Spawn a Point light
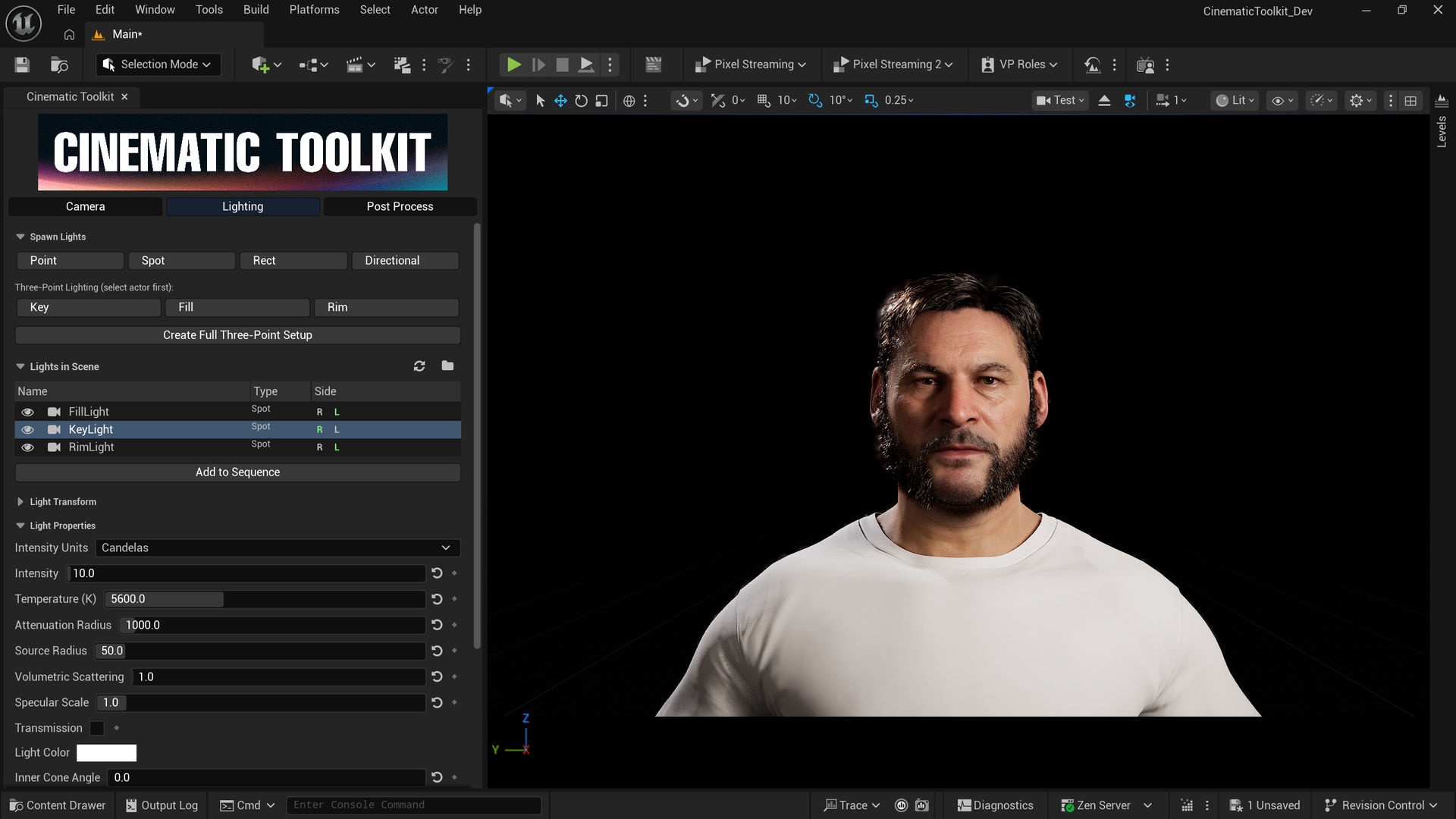The image size is (1456, 819). 70,260
